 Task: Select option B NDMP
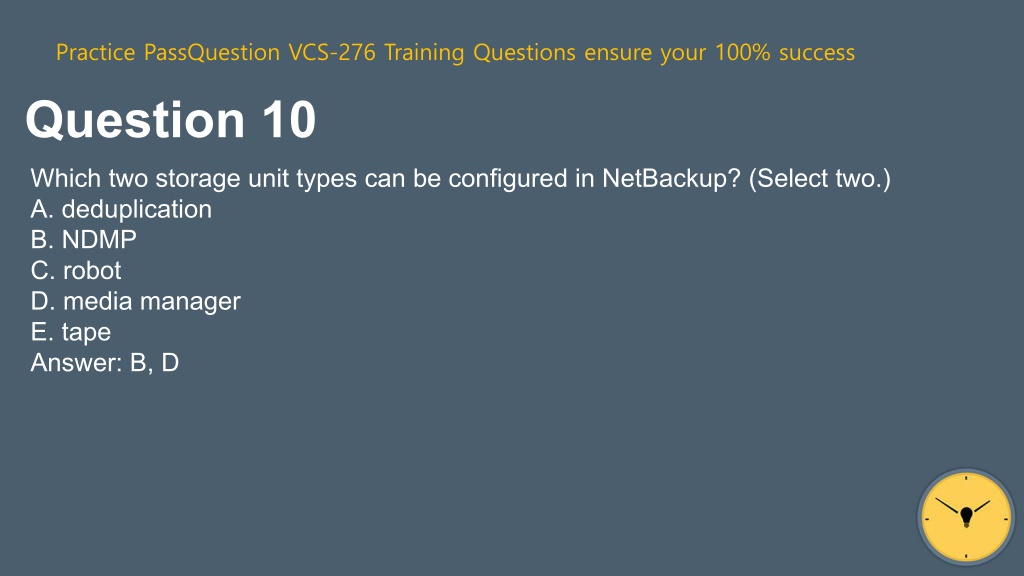[84, 240]
